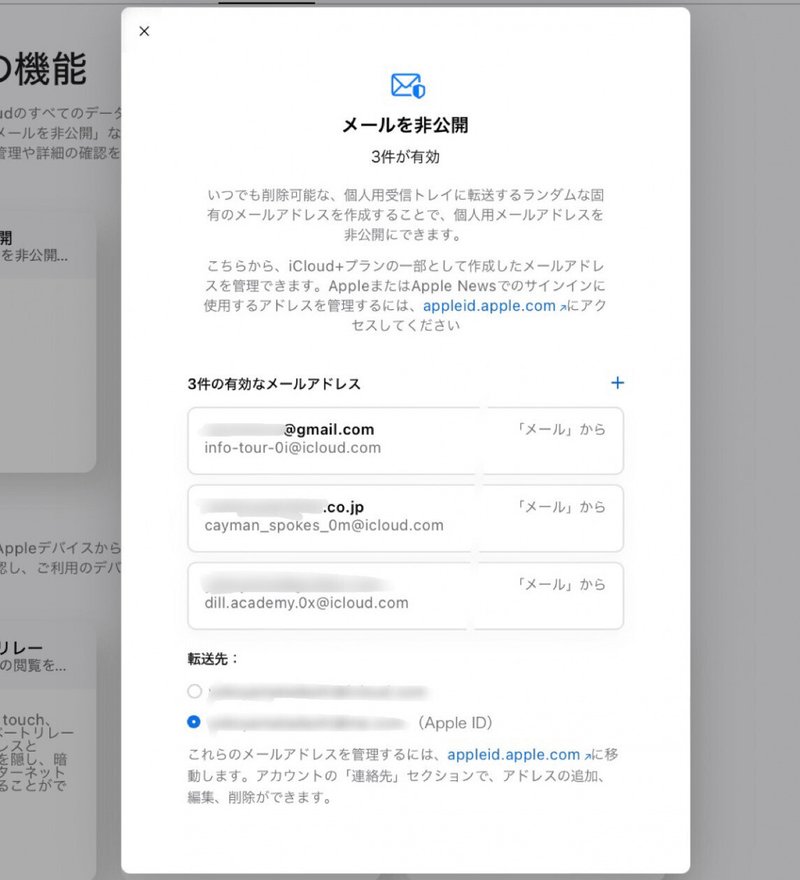The height and width of the screenshot is (880, 800).
Task: Open appleid.apple.com link in the forwarding note
Action: (x=519, y=755)
